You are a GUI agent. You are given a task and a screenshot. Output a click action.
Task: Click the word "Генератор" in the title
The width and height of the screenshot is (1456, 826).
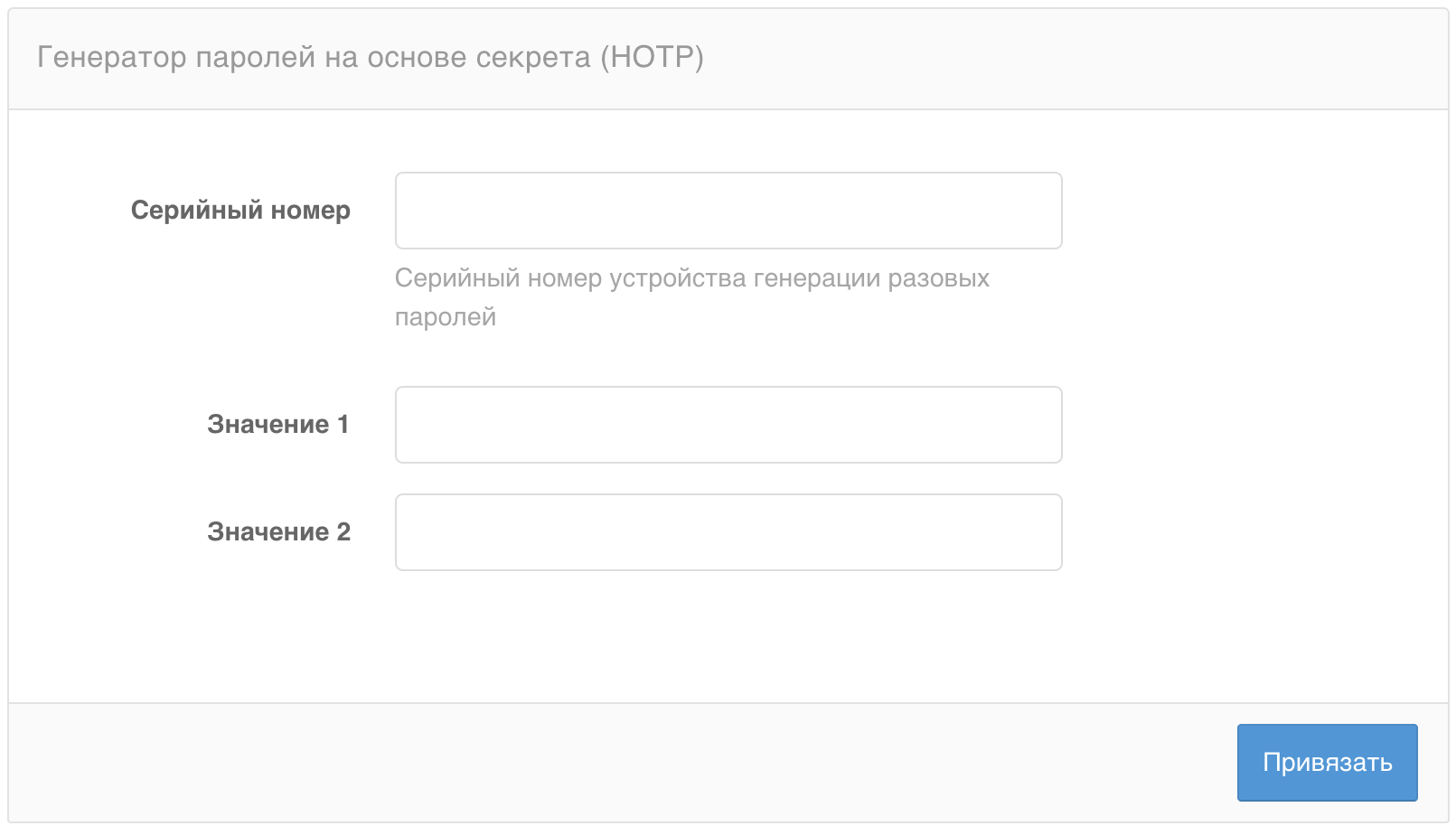pos(112,58)
